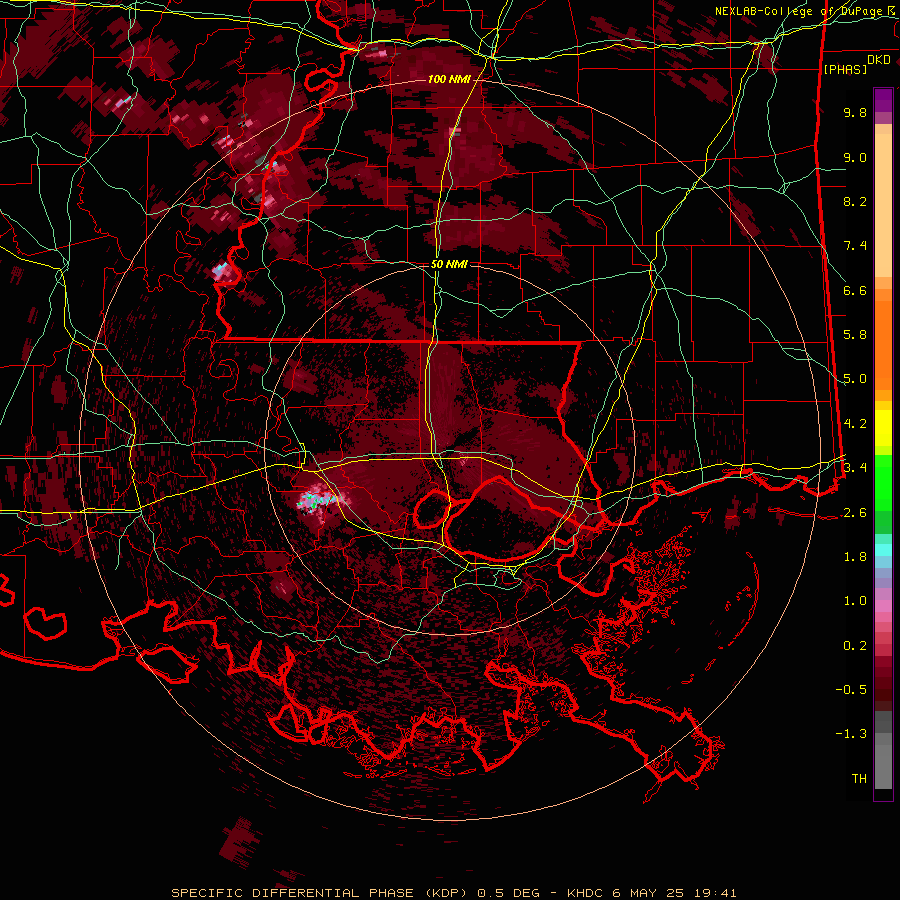This screenshot has width=900, height=900.
Task: Click the -1.3 value on the color scale
Action: click(851, 734)
